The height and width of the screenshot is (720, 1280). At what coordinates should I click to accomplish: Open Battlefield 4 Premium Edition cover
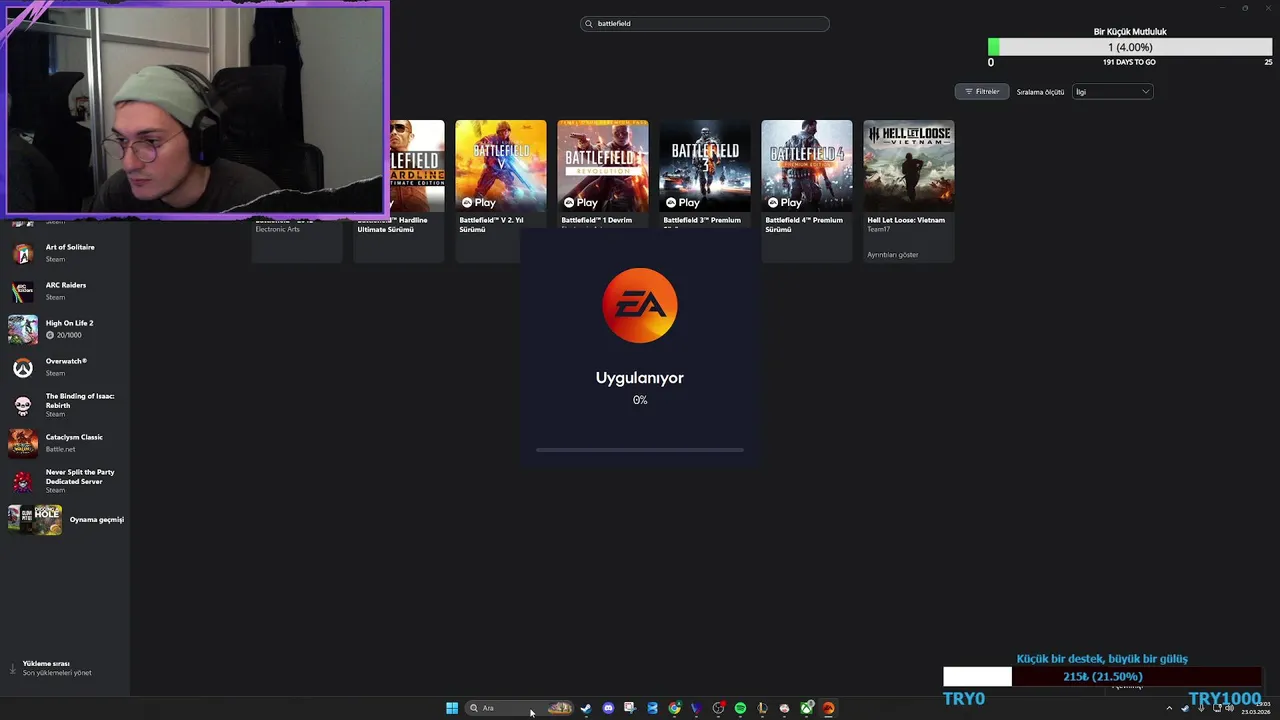pyautogui.click(x=807, y=165)
